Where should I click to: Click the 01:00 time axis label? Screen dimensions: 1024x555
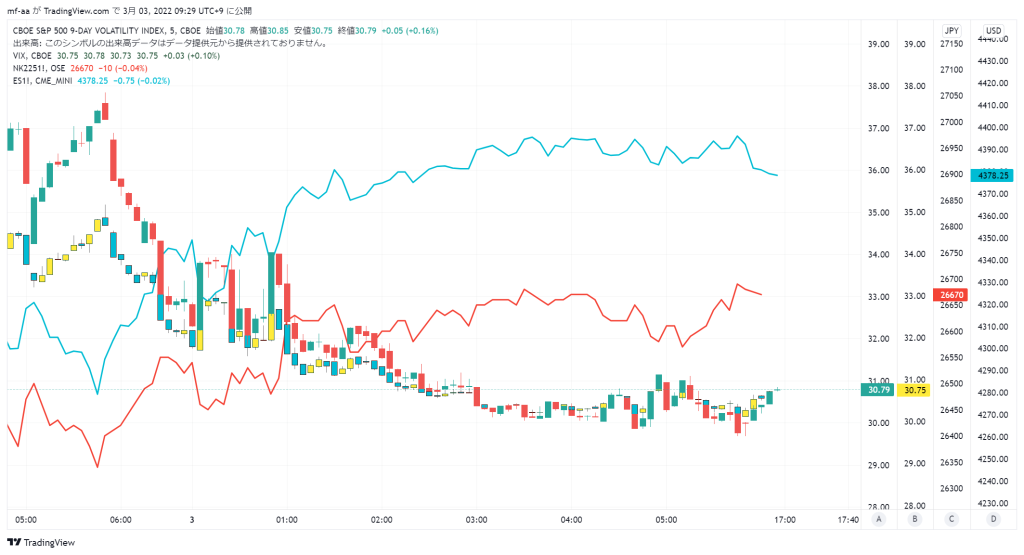click(x=287, y=520)
